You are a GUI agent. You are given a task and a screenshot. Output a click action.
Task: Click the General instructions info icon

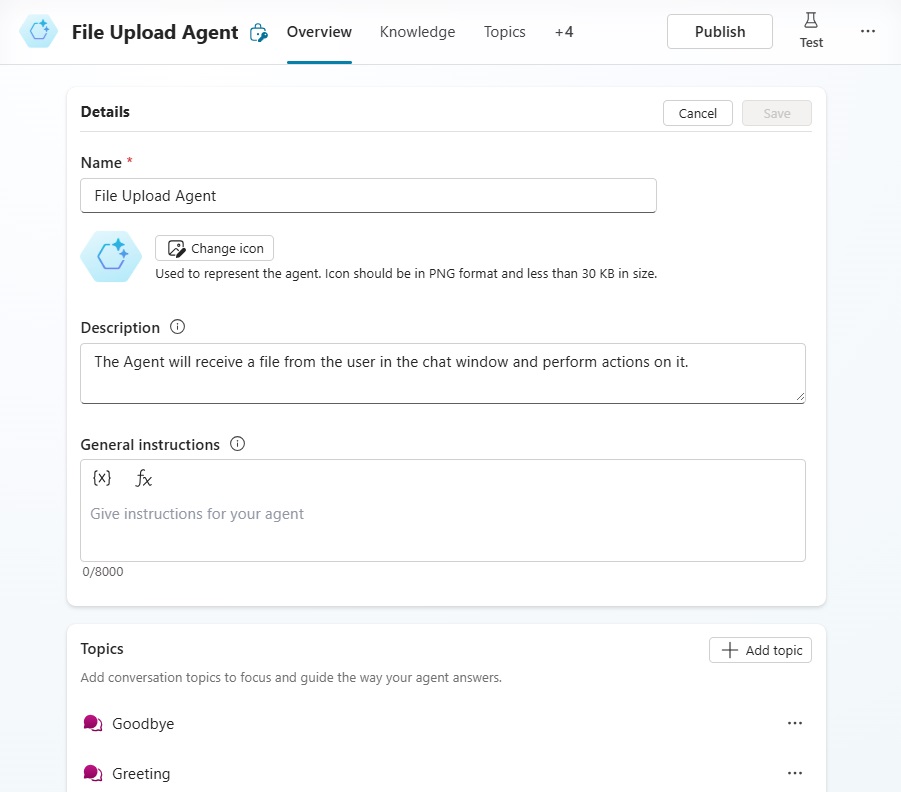tap(237, 444)
